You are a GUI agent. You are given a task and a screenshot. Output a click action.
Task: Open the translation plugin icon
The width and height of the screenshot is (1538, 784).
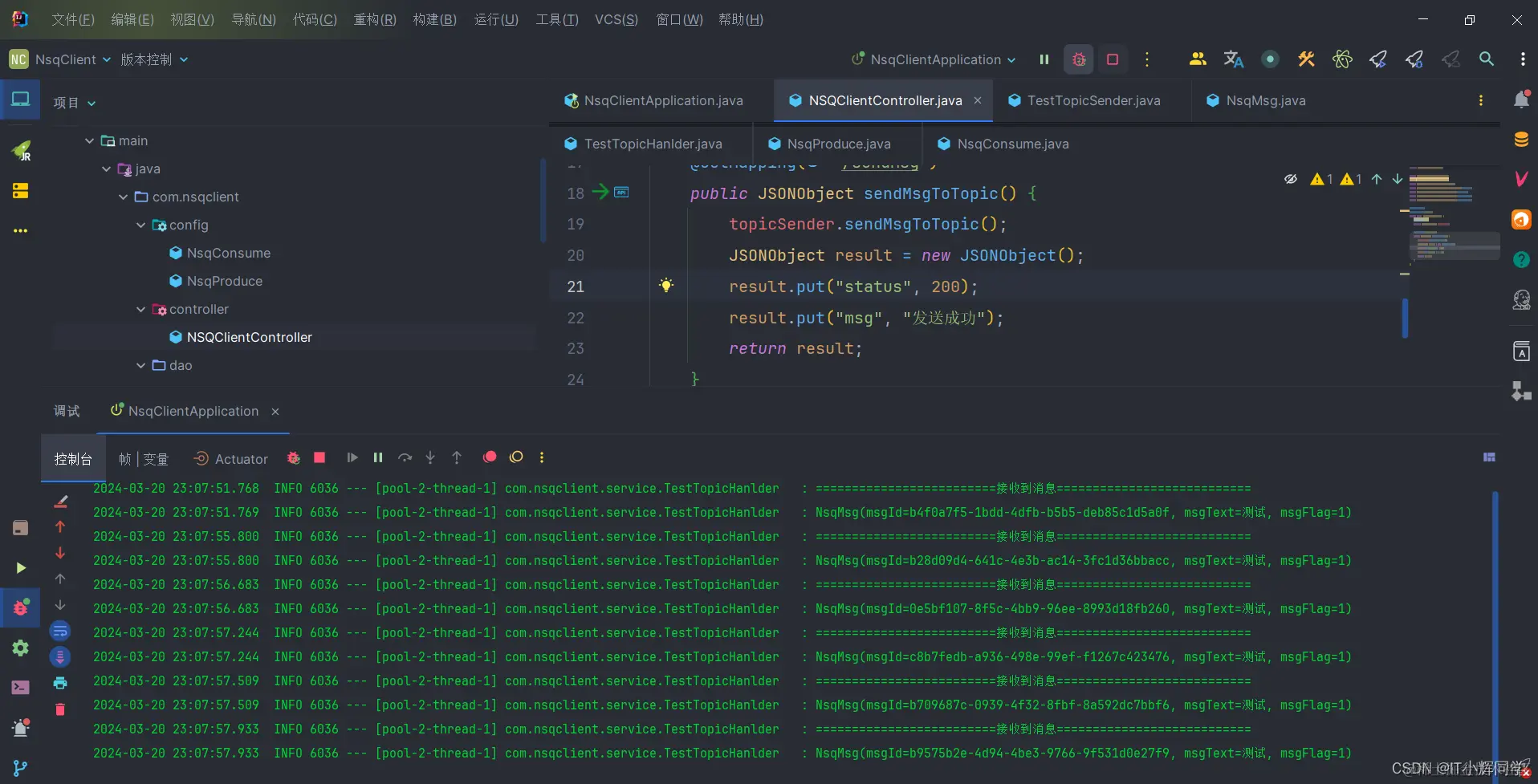pos(1233,59)
